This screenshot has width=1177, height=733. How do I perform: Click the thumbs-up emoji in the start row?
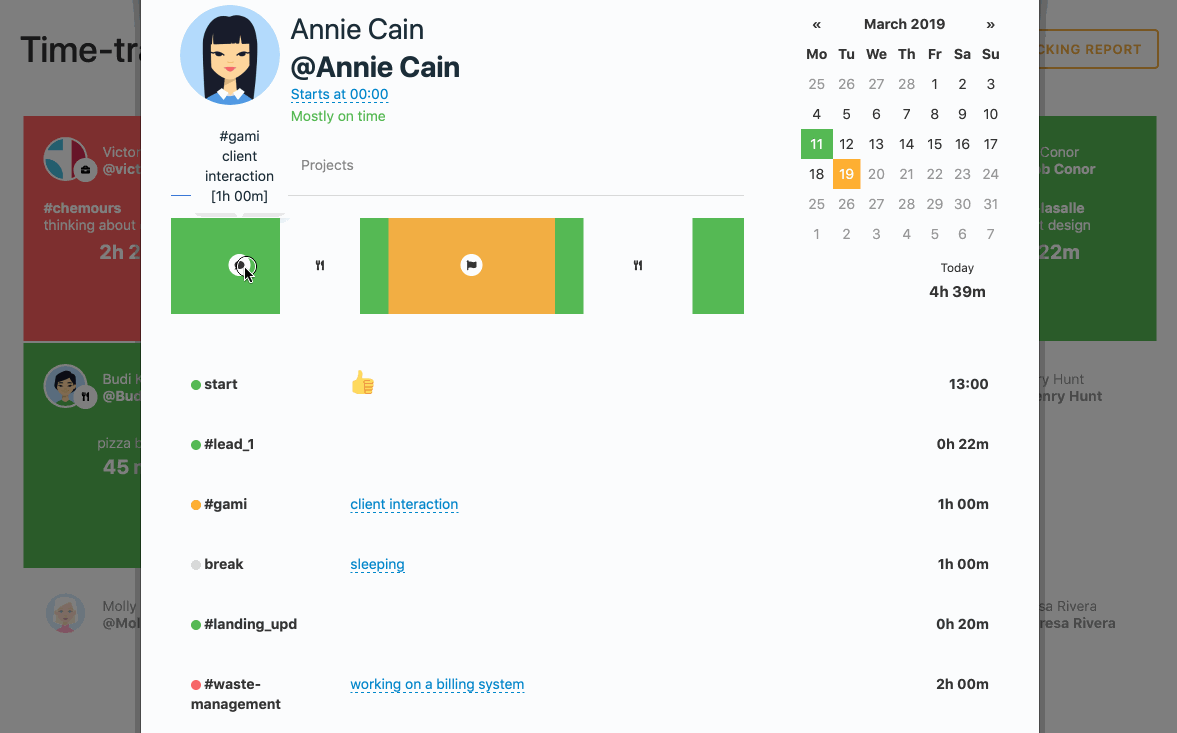[362, 383]
